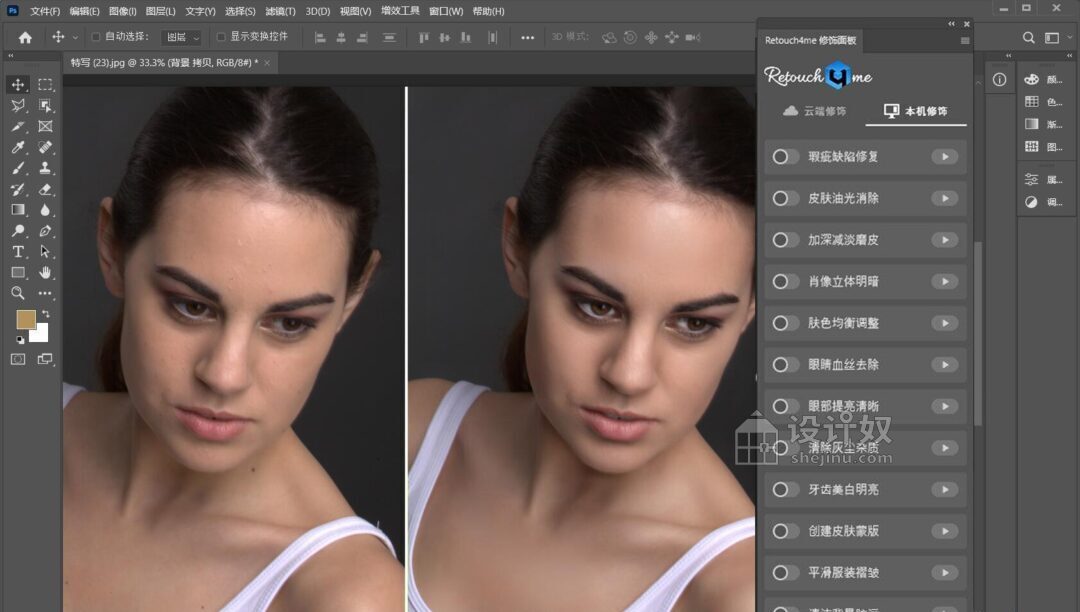The height and width of the screenshot is (612, 1080).
Task: Run 瑕疵缺陷修复 play button
Action: tap(944, 157)
